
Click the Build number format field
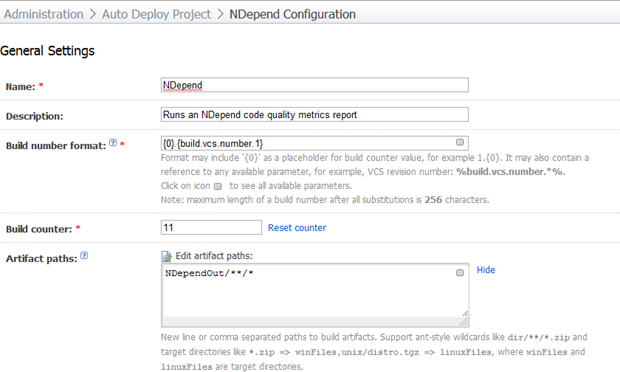pos(314,143)
